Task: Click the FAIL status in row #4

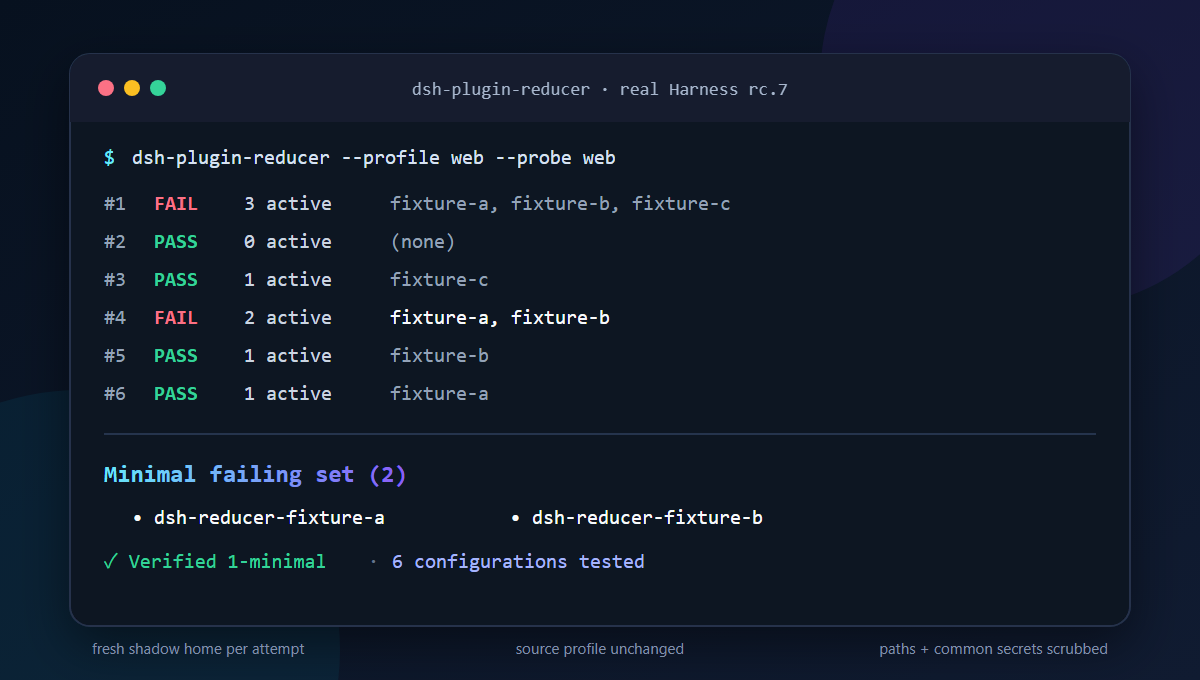Action: coord(176,318)
